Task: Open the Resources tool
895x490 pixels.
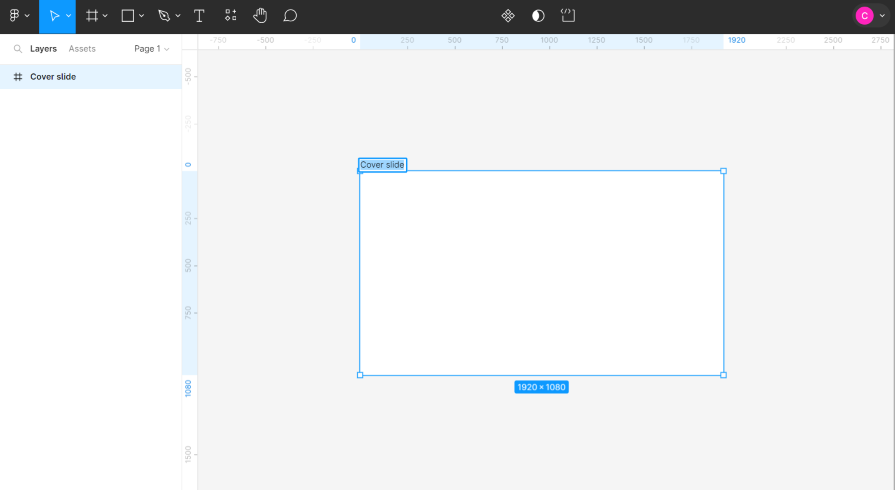Action: (230, 16)
